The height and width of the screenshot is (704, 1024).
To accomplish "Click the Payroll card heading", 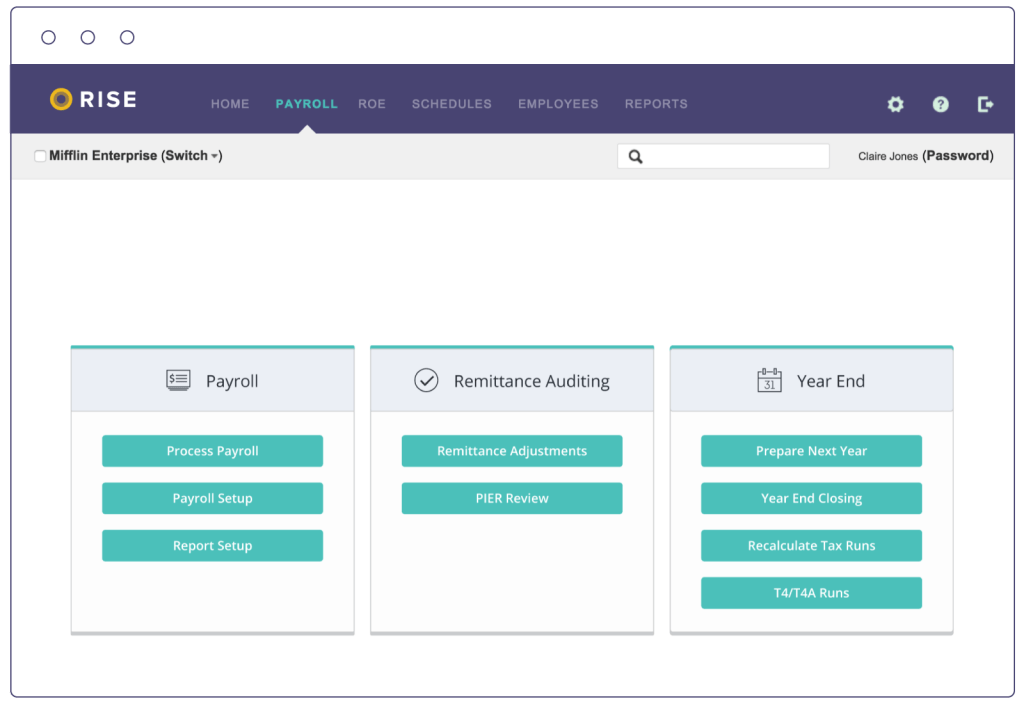I will pyautogui.click(x=232, y=381).
